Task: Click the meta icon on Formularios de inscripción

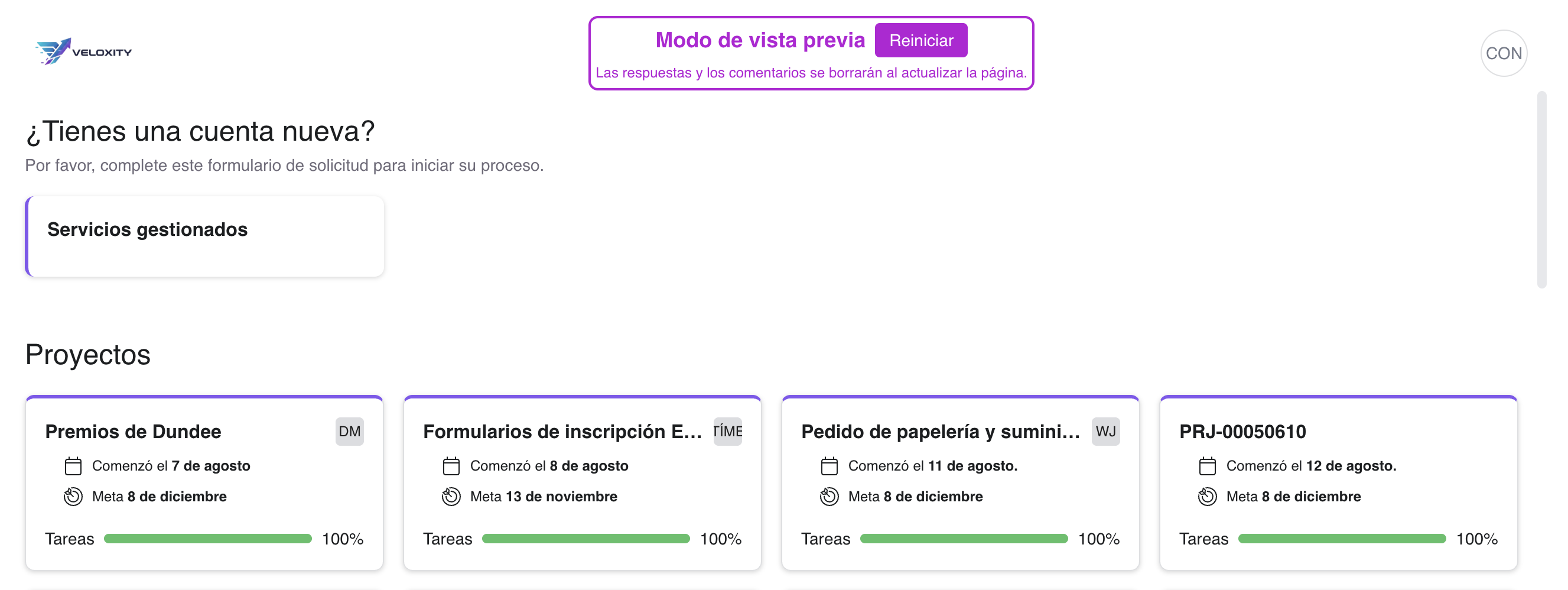Action: pyautogui.click(x=451, y=496)
